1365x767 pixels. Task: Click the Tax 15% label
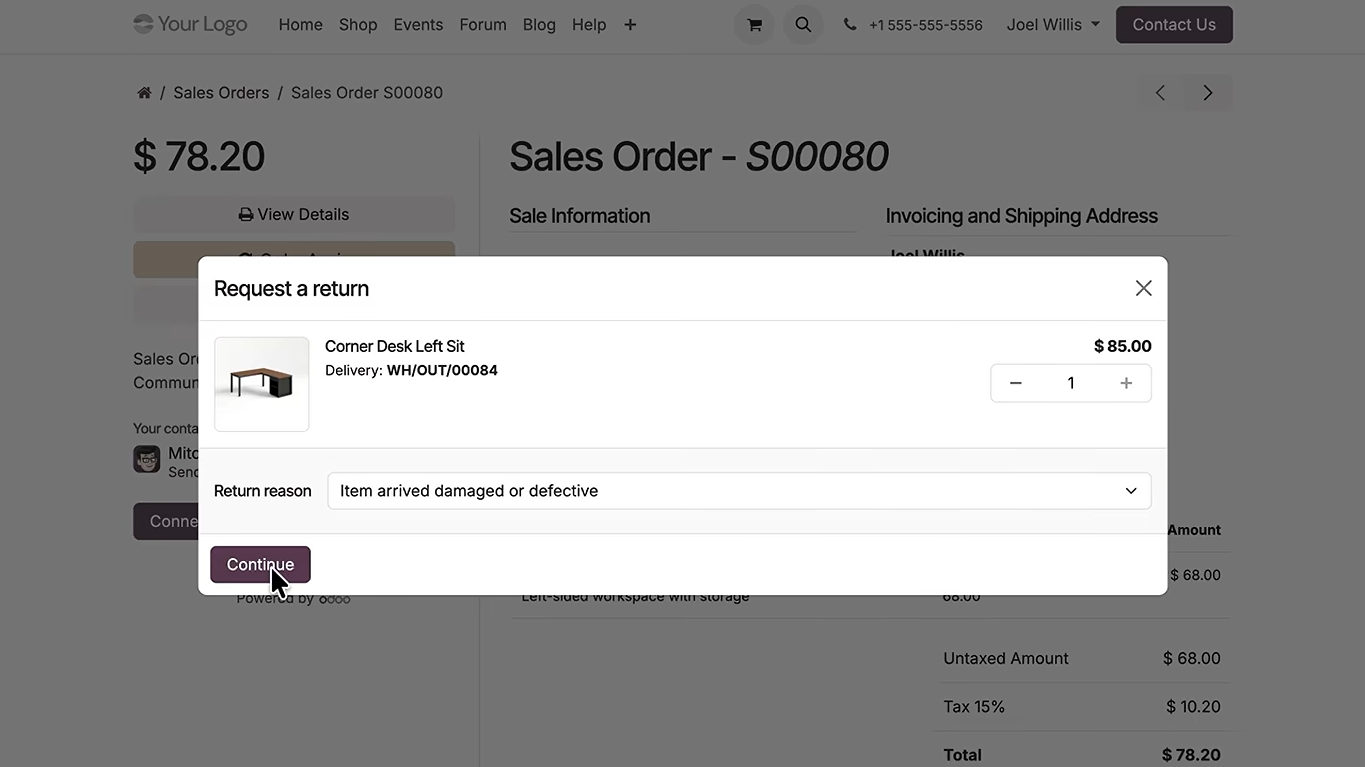(x=975, y=706)
